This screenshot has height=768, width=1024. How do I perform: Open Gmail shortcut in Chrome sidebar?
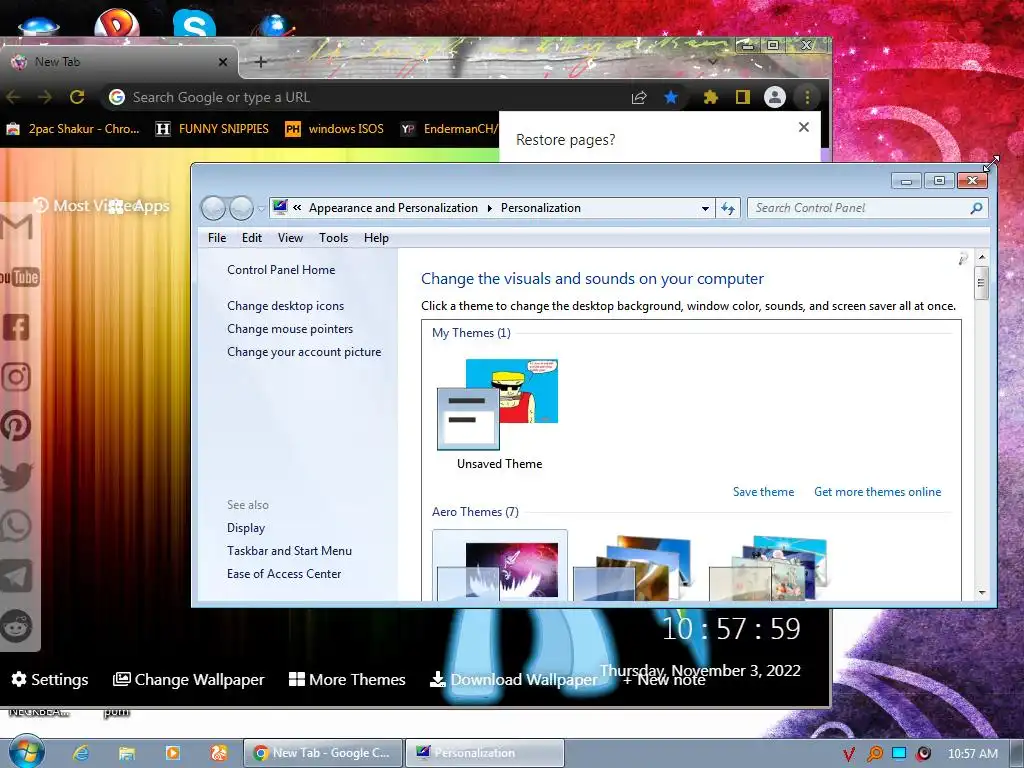17,227
